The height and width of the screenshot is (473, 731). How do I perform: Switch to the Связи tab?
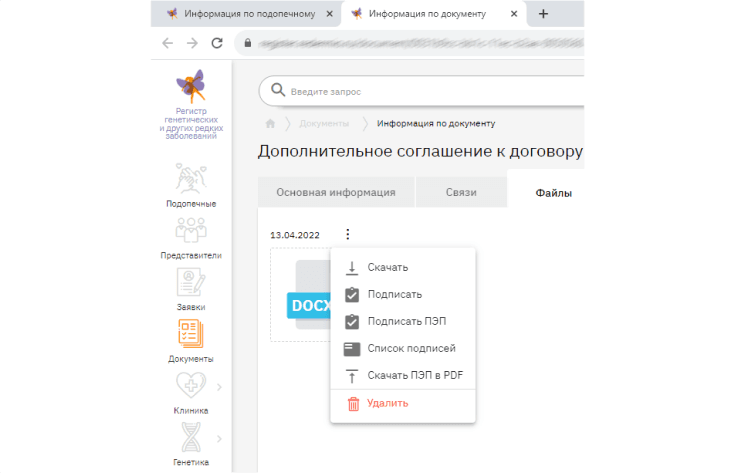coord(461,192)
